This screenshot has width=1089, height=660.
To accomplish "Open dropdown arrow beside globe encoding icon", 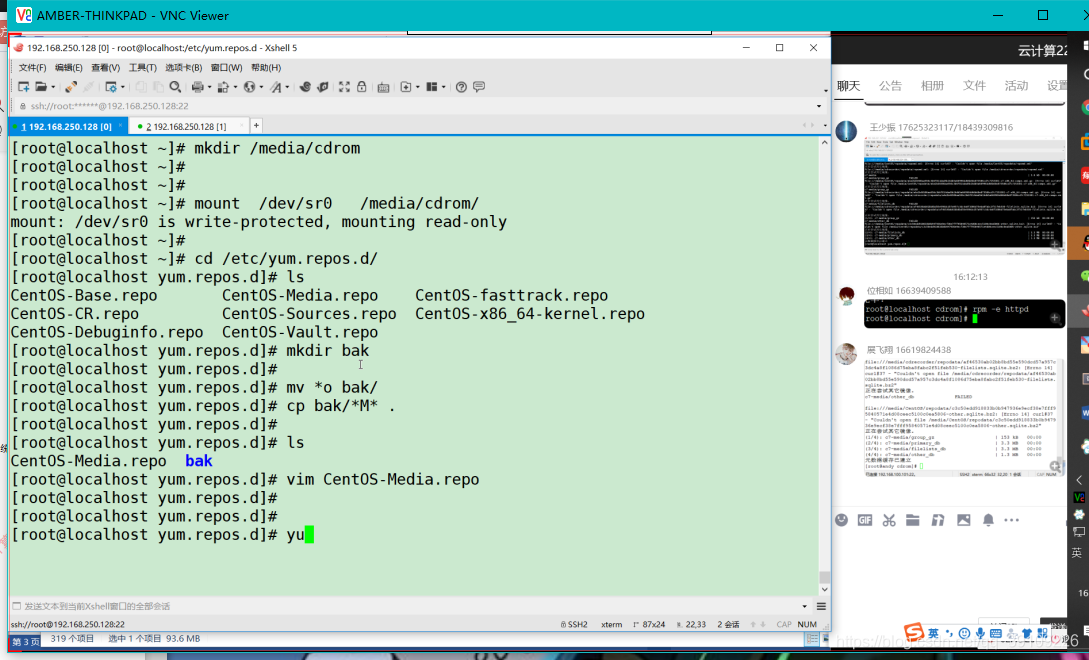I will (x=261, y=88).
